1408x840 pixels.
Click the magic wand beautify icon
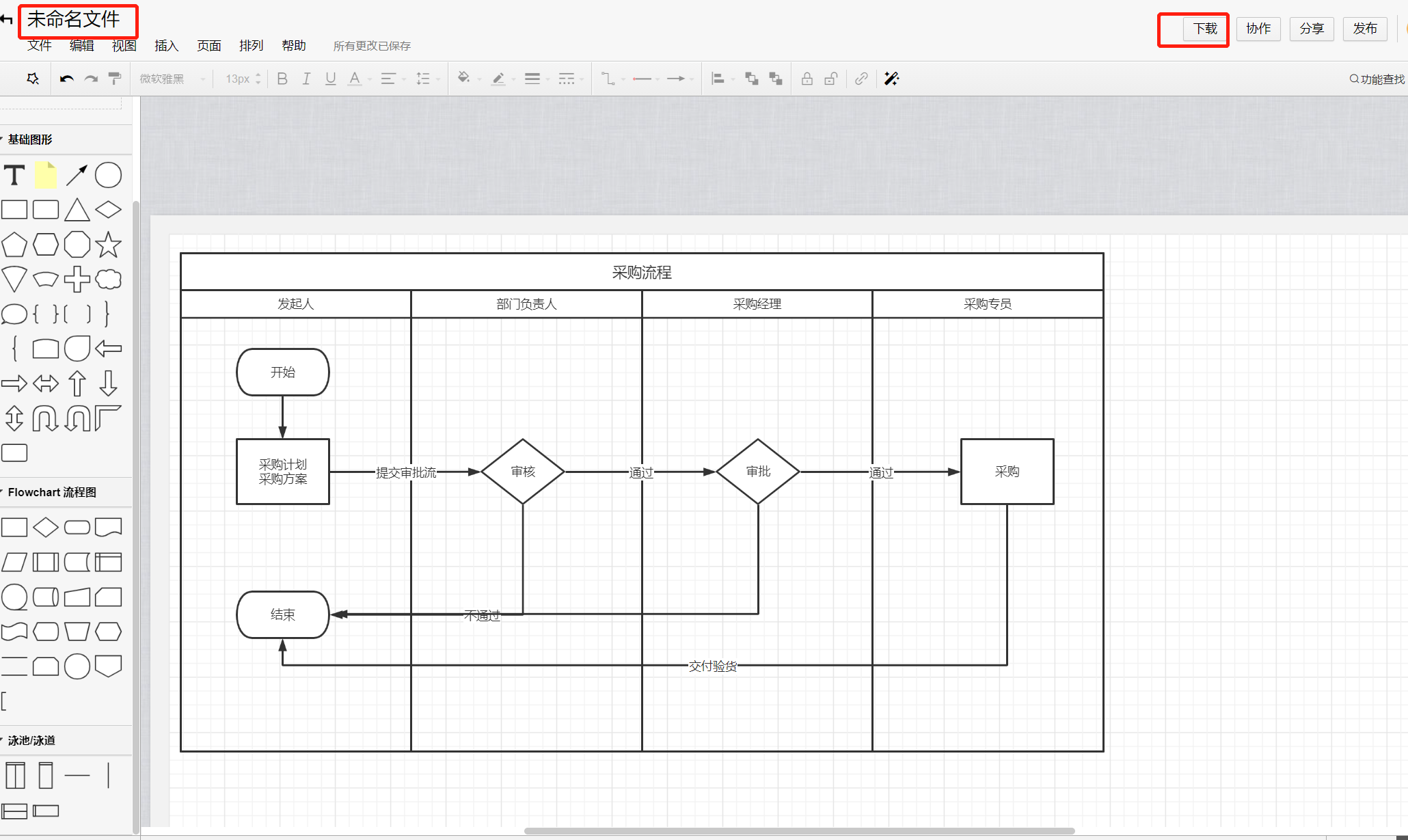891,79
